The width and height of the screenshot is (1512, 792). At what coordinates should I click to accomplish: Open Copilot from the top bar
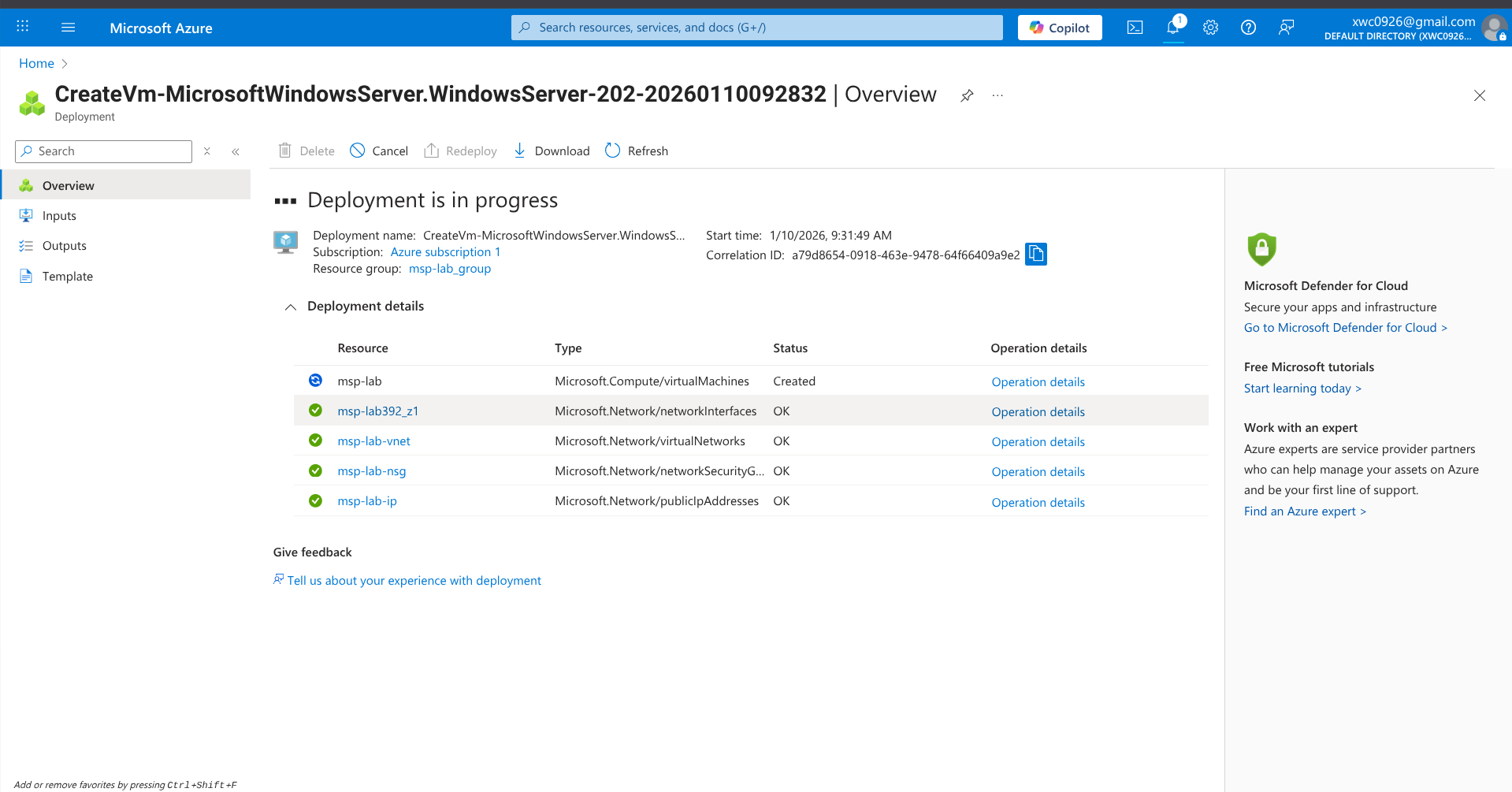point(1059,27)
